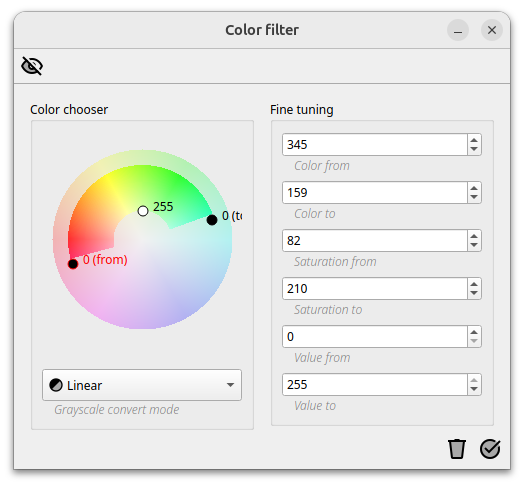
Task: Click the Saturation from input field
Action: [375, 241]
